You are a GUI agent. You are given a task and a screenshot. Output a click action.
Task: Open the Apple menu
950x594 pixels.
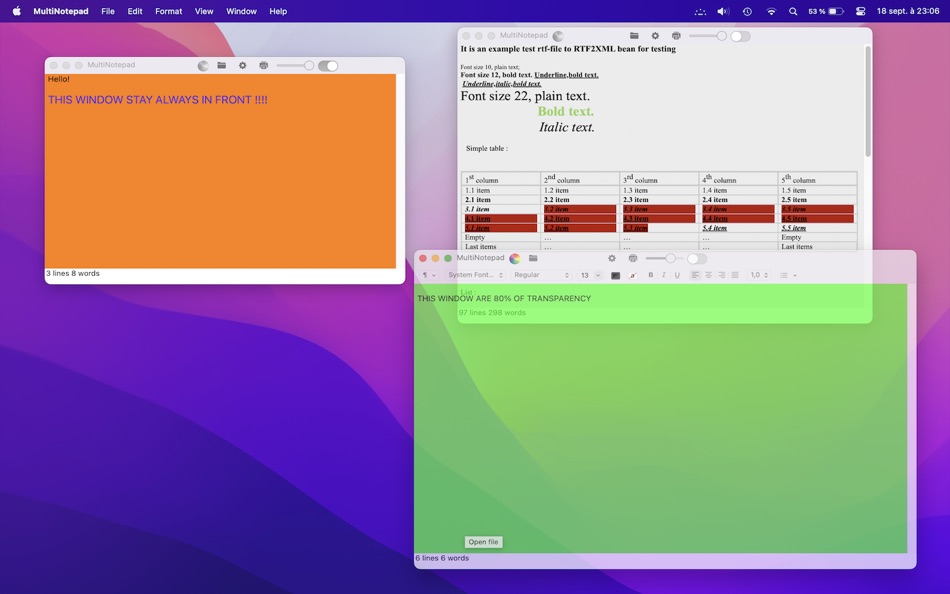point(16,12)
